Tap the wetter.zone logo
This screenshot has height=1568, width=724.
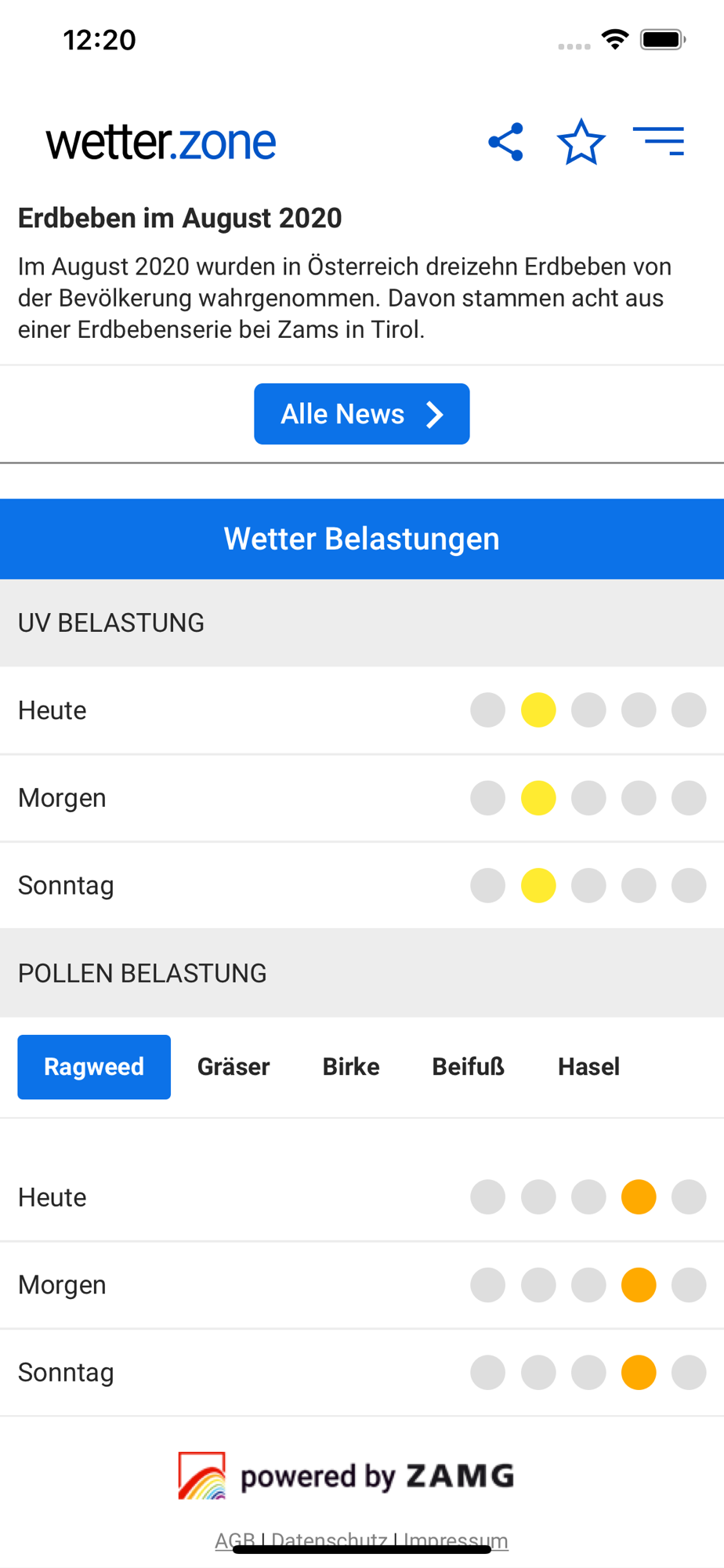click(161, 142)
